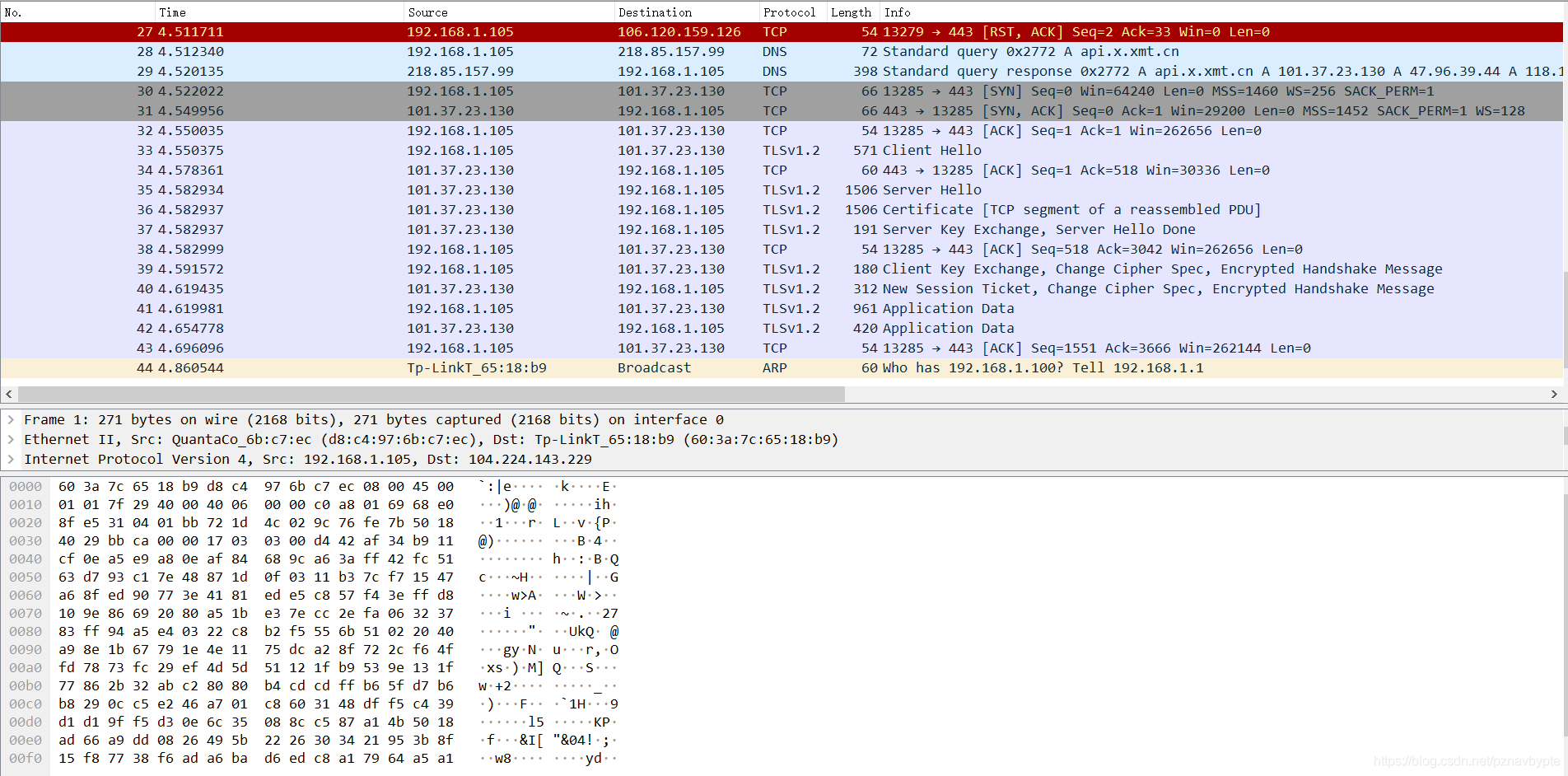Select packet 32 ACK row
The width and height of the screenshot is (1568, 776).
click(782, 131)
